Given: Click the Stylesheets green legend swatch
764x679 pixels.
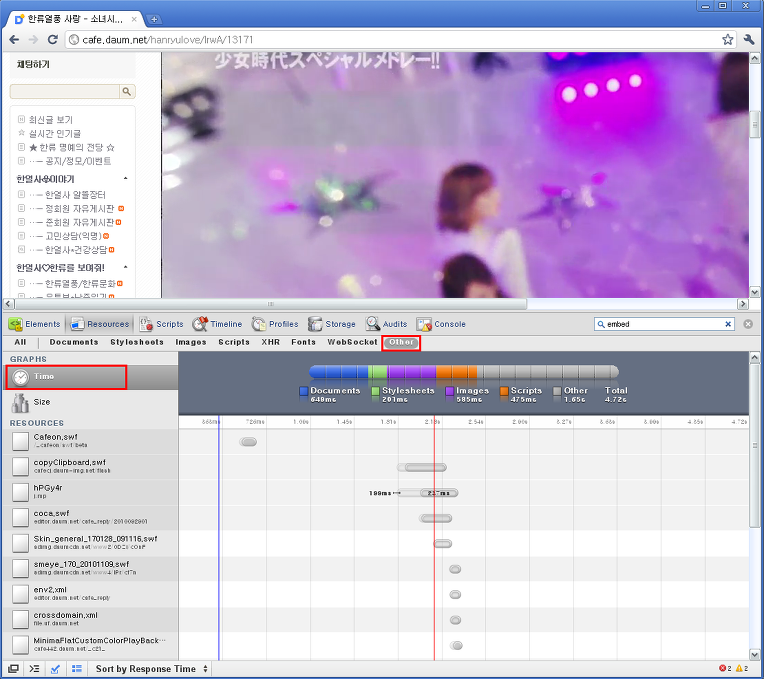Looking at the screenshot, I should (x=375, y=391).
